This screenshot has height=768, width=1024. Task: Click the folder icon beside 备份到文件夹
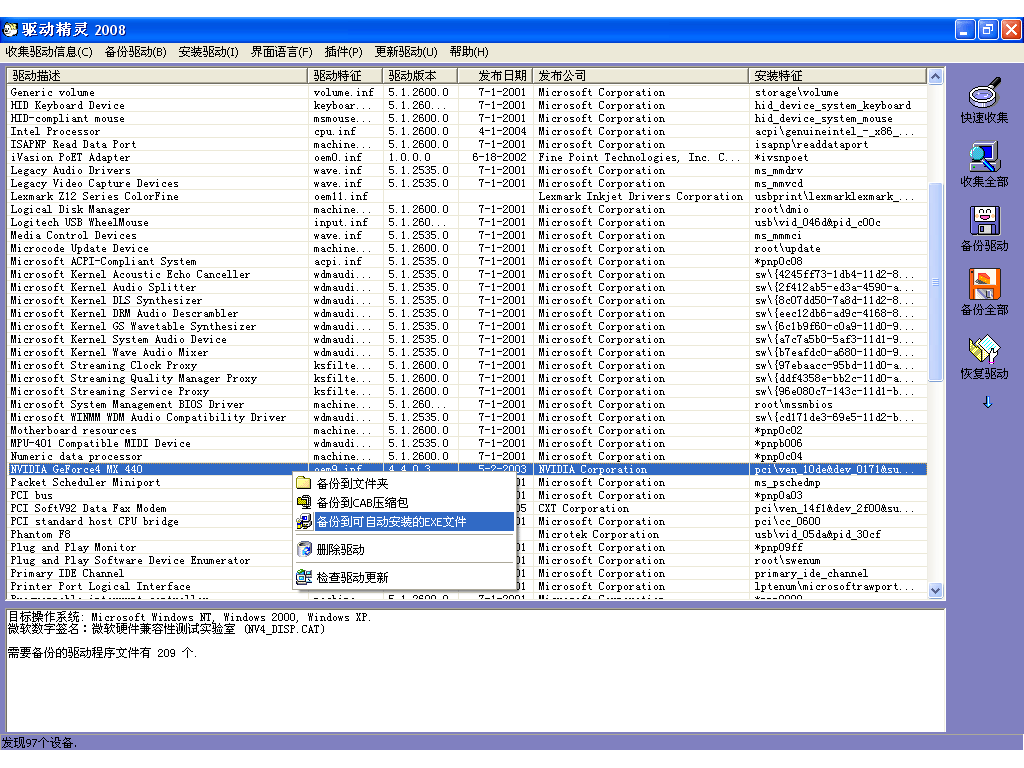304,483
